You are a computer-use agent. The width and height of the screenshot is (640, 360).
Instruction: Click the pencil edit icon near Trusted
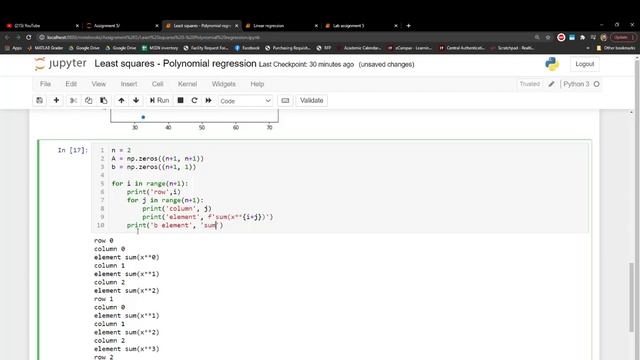point(551,84)
